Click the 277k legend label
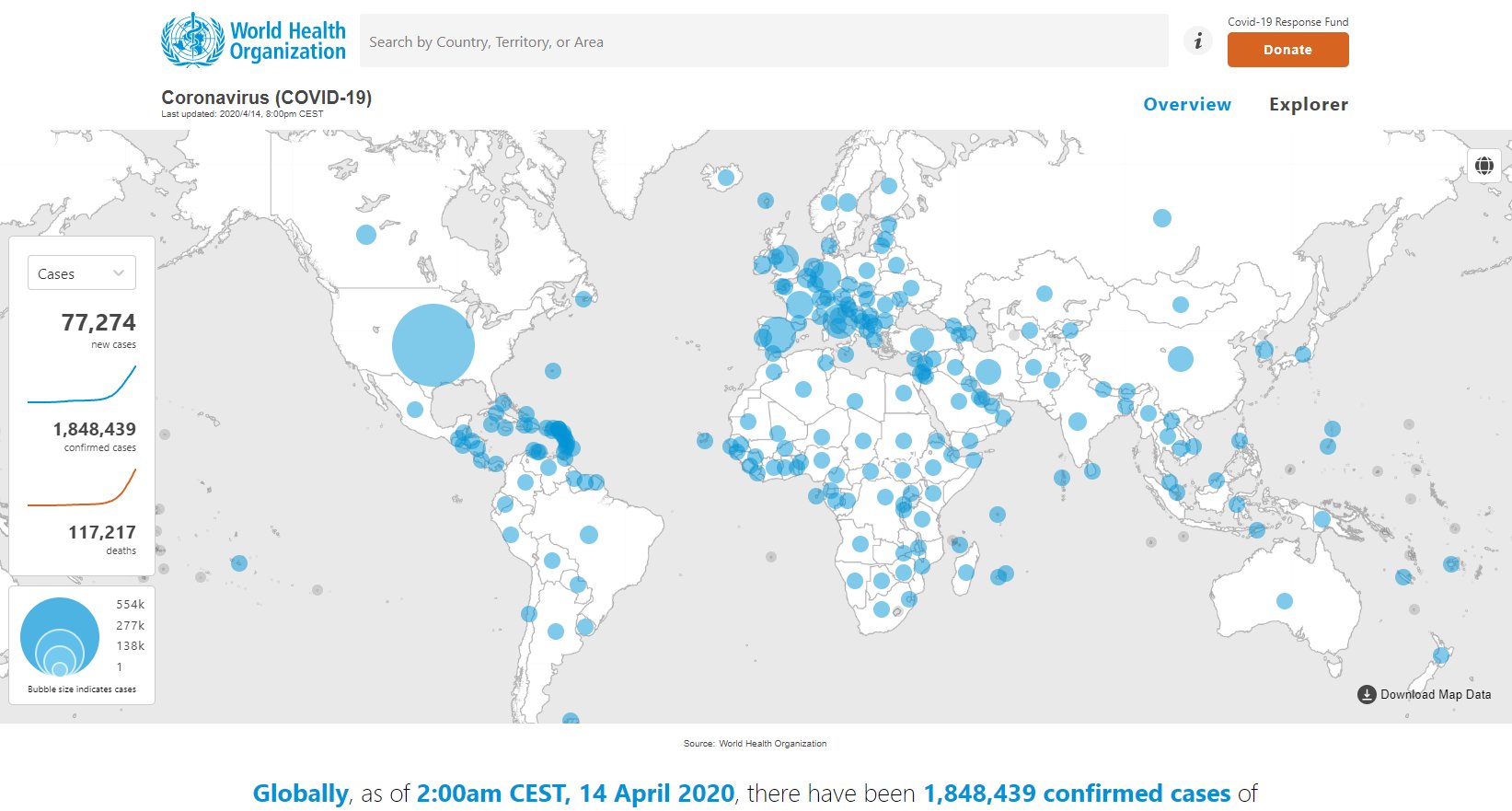Image resolution: width=1512 pixels, height=811 pixels. [x=131, y=625]
